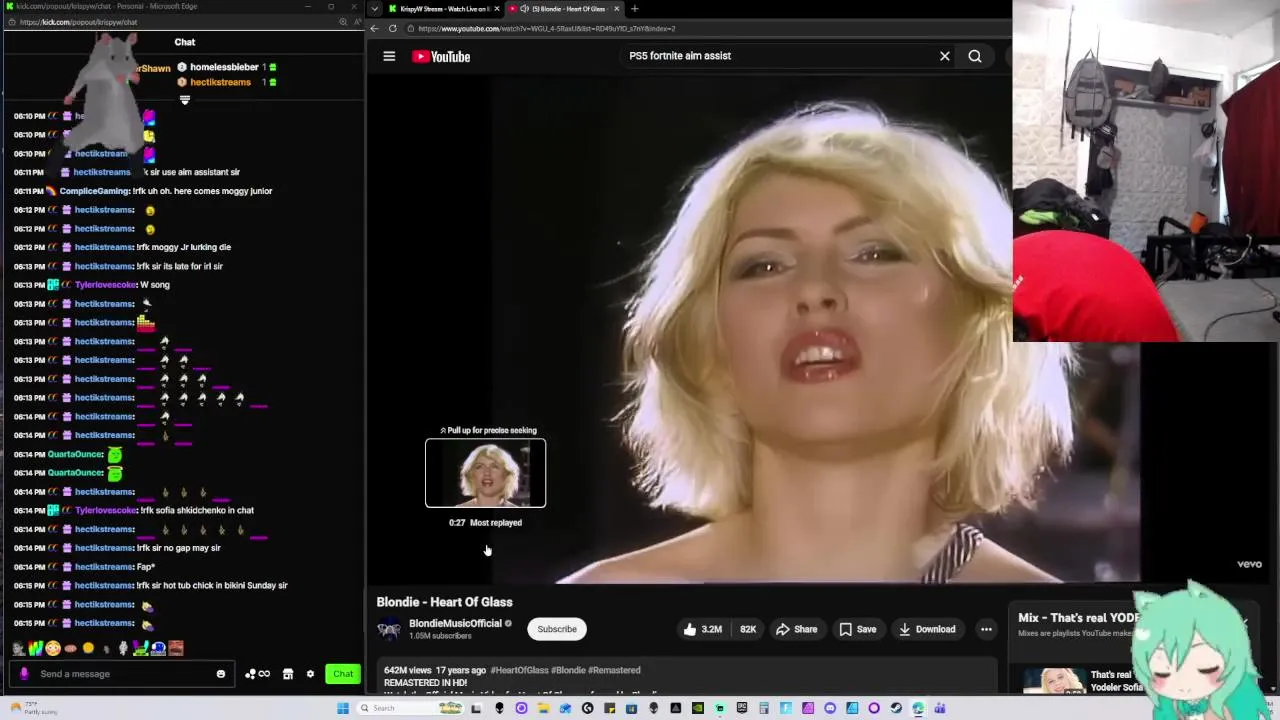Select the Chat header tab in Kick
Image resolution: width=1280 pixels, height=720 pixels.
click(185, 42)
